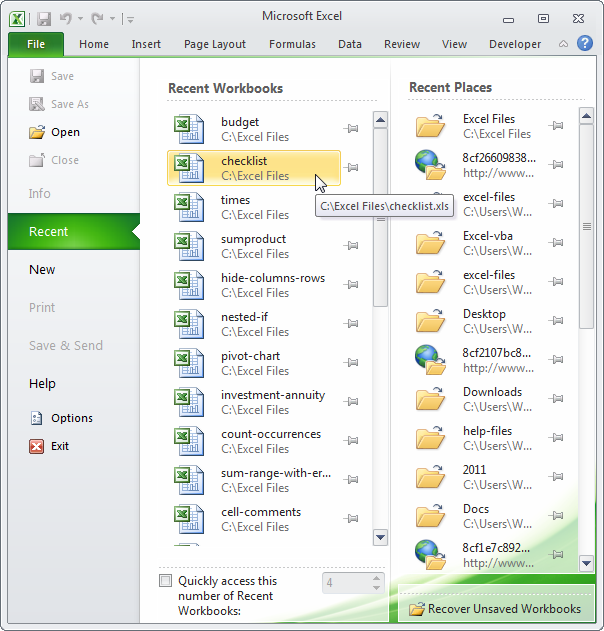This screenshot has height=631, width=604.
Task: Switch to the Insert tab
Action: [x=146, y=44]
